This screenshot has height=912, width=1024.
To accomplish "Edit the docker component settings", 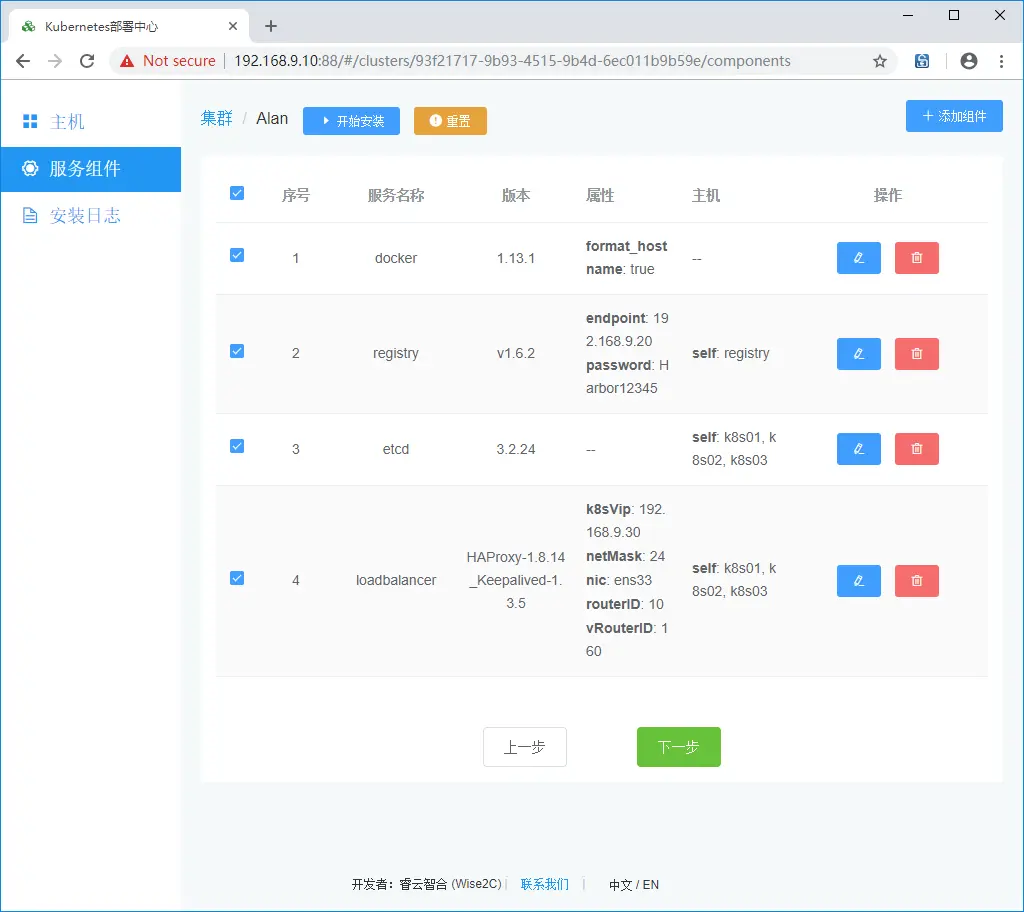I will (x=858, y=258).
